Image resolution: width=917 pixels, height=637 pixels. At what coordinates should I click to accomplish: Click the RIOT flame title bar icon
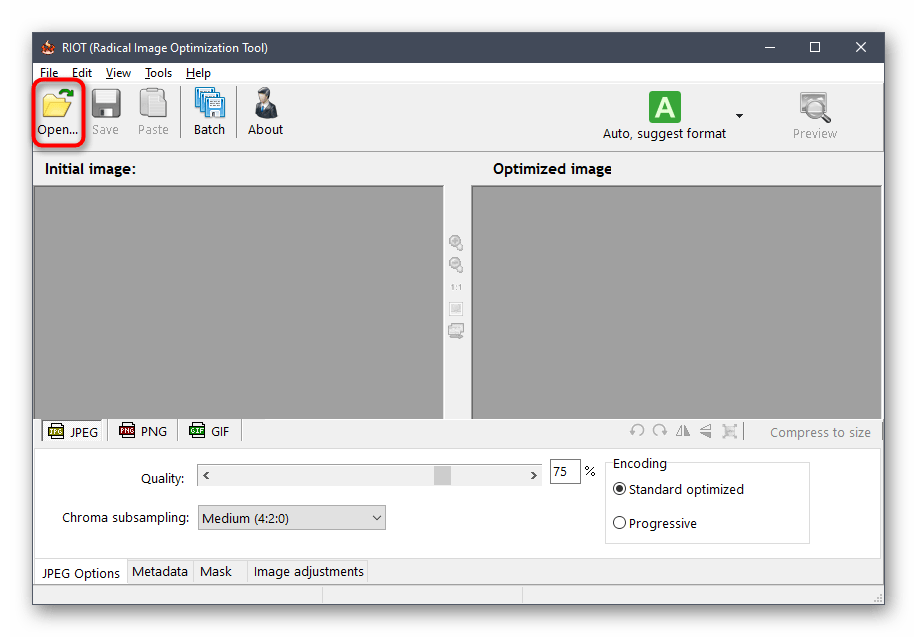click(48, 47)
